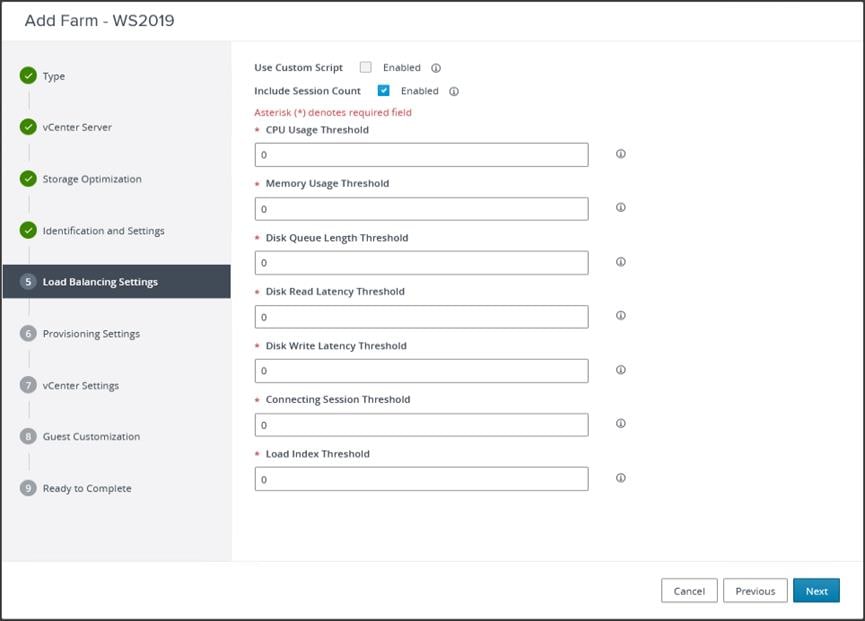Viewport: 865px width, 621px height.
Task: Show info for Connecting Session Threshold
Action: point(621,424)
